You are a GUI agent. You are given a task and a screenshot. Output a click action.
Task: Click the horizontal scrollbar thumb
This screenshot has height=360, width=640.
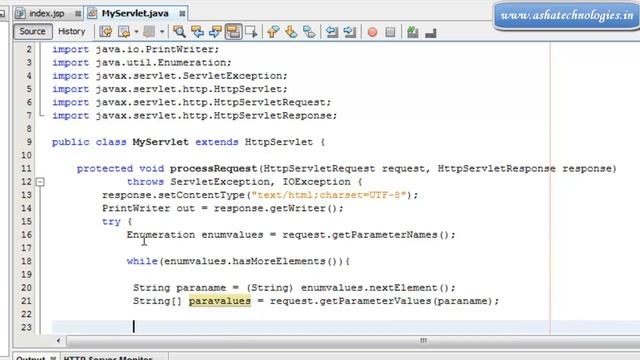tap(423, 340)
